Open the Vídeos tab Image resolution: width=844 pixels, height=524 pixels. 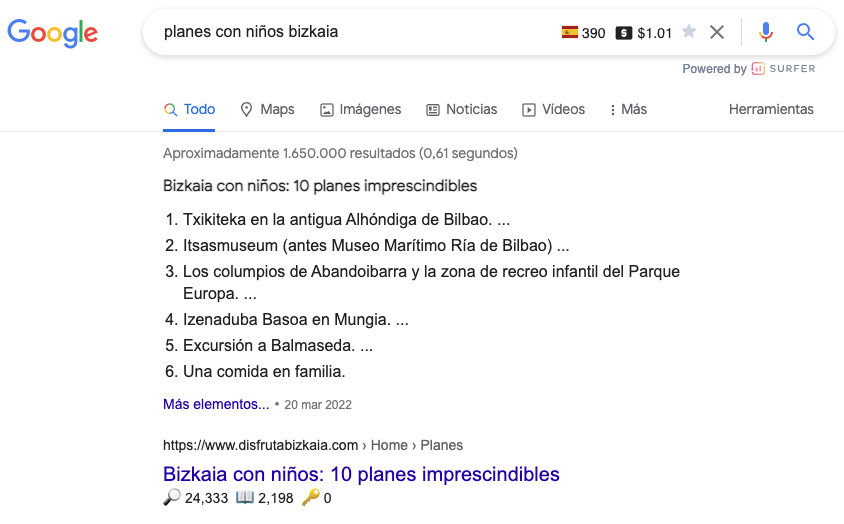[x=553, y=109]
